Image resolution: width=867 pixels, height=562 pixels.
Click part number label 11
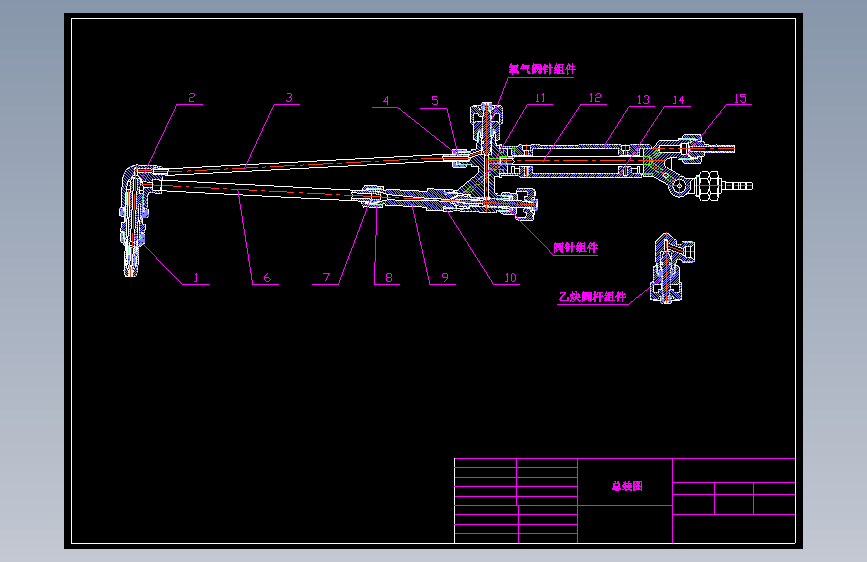pyautogui.click(x=540, y=98)
